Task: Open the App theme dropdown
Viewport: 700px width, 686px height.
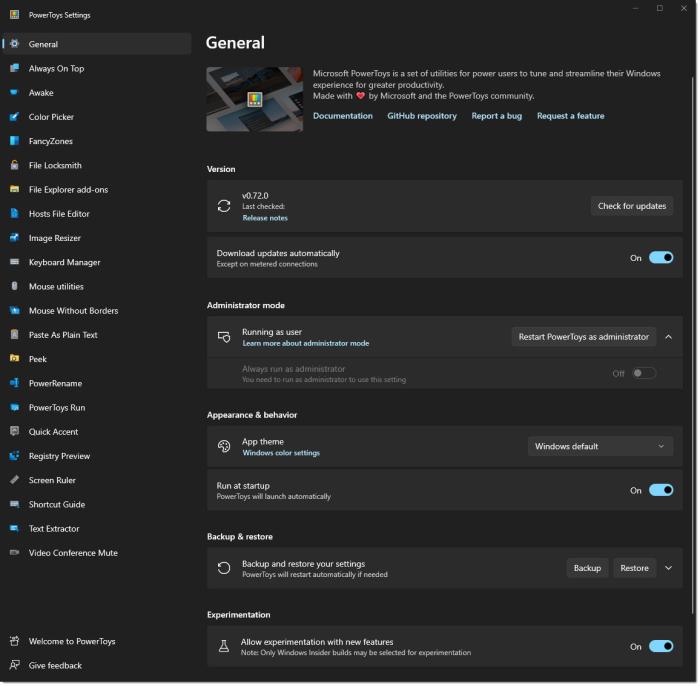Action: (x=600, y=446)
